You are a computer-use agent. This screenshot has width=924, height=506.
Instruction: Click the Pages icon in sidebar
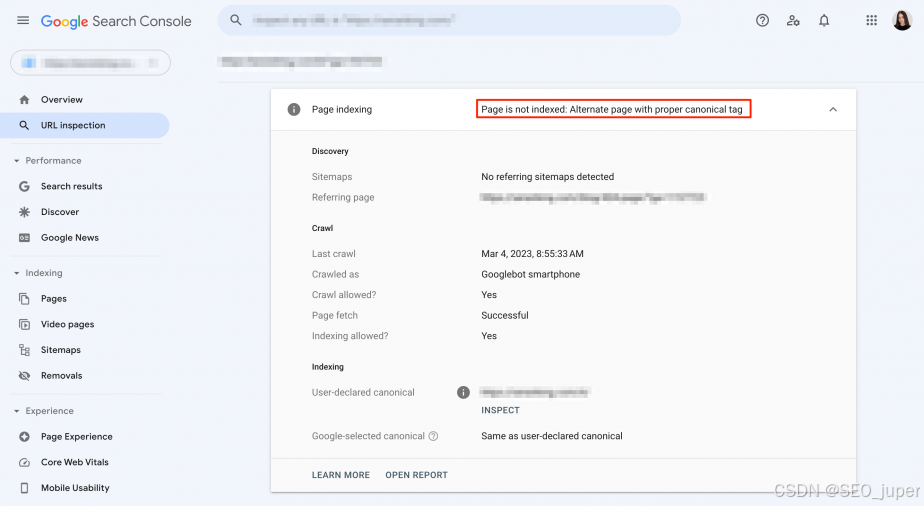[24, 299]
